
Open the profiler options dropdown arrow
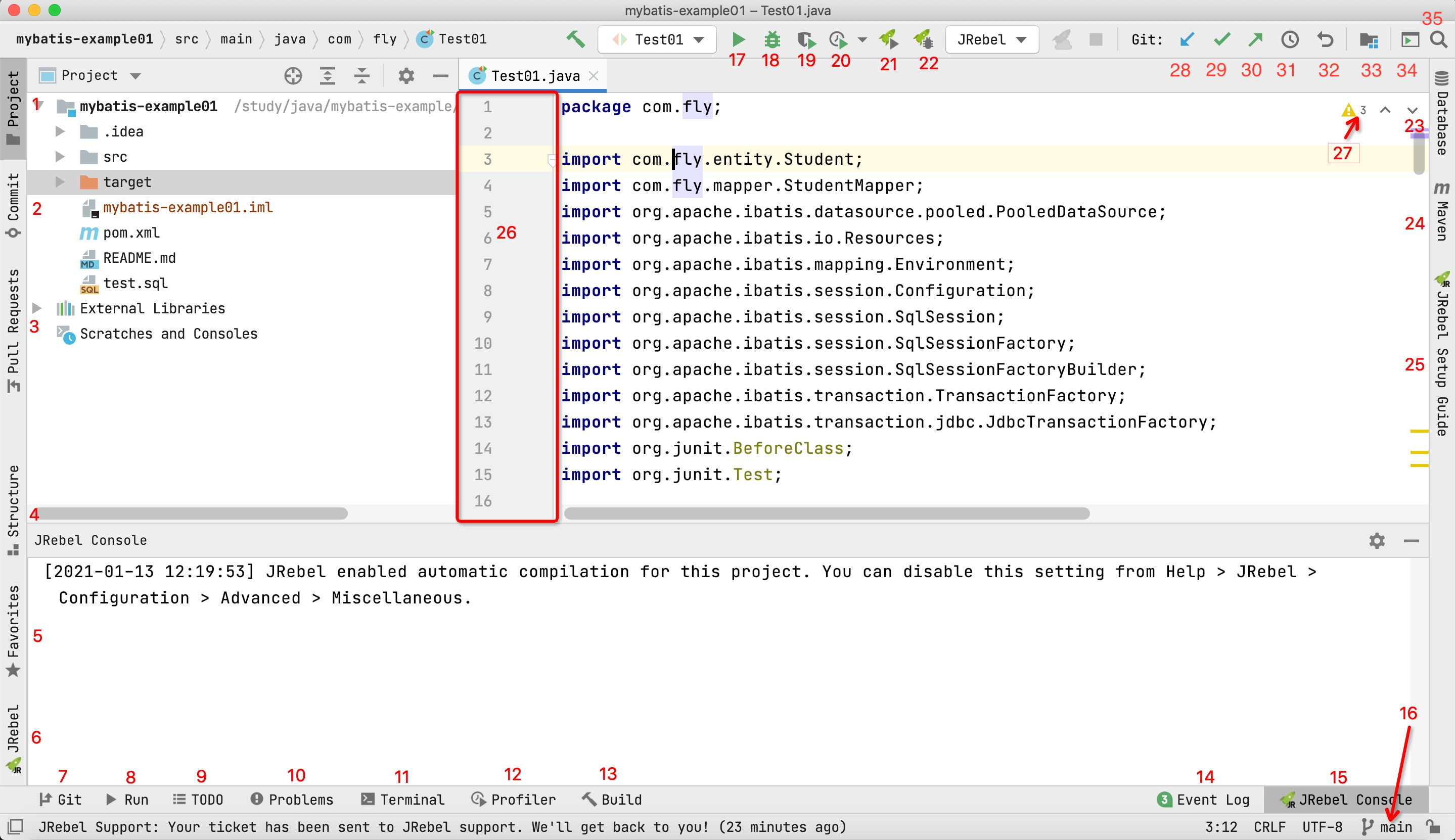(x=862, y=39)
